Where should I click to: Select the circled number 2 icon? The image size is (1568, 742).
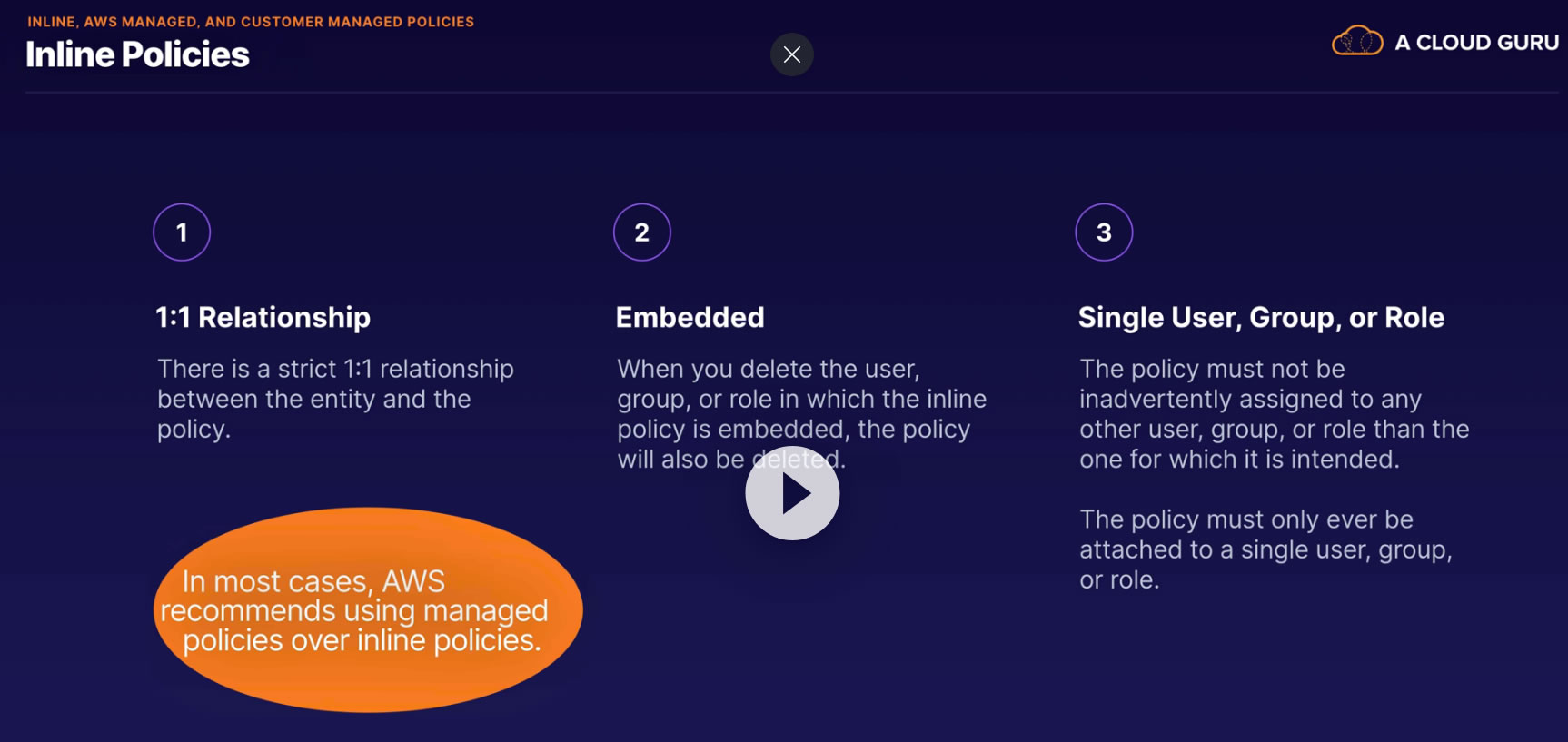[x=642, y=232]
